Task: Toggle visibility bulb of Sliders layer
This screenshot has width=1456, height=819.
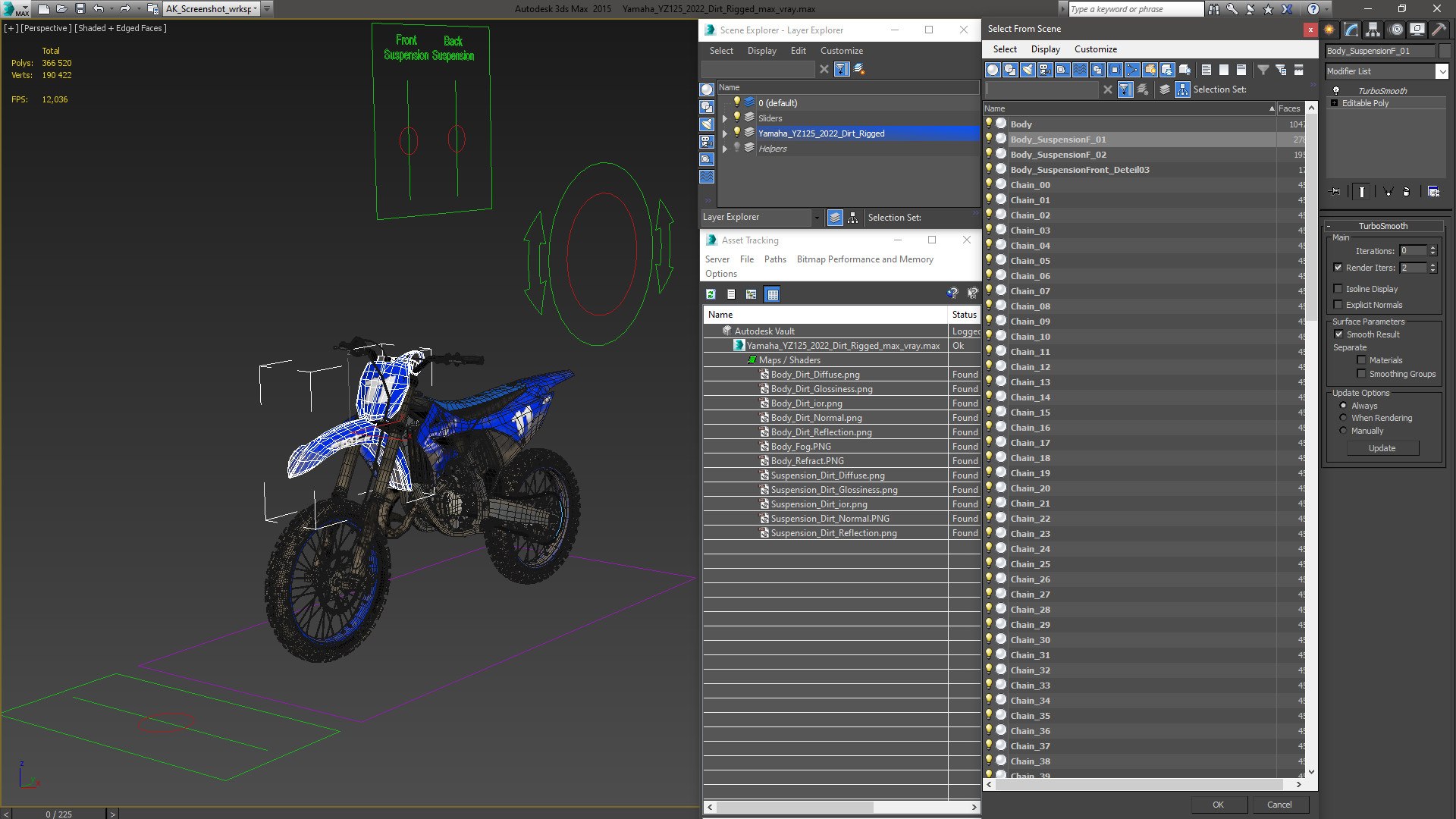Action: tap(736, 118)
